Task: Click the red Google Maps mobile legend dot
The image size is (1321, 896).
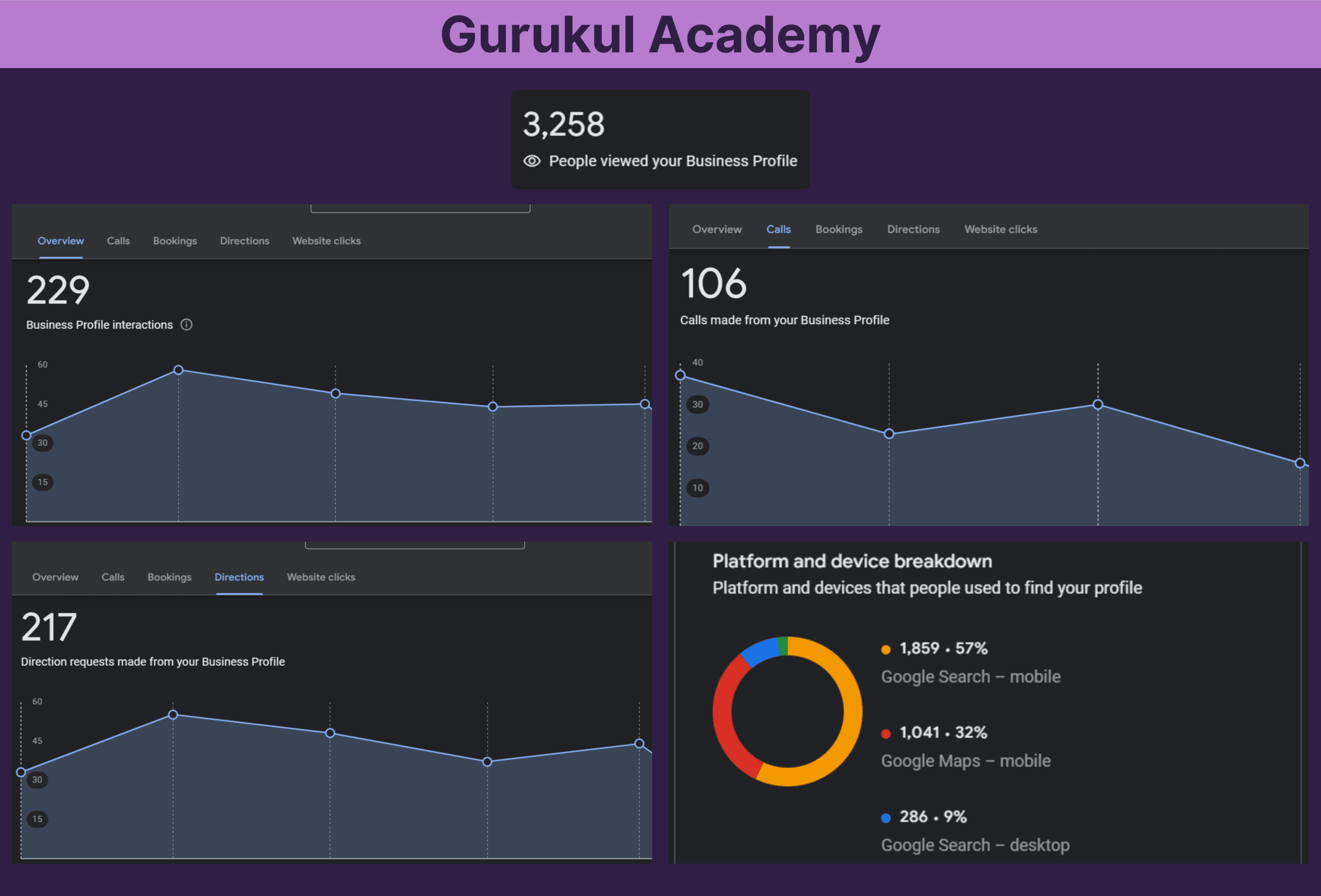Action: tap(885, 734)
